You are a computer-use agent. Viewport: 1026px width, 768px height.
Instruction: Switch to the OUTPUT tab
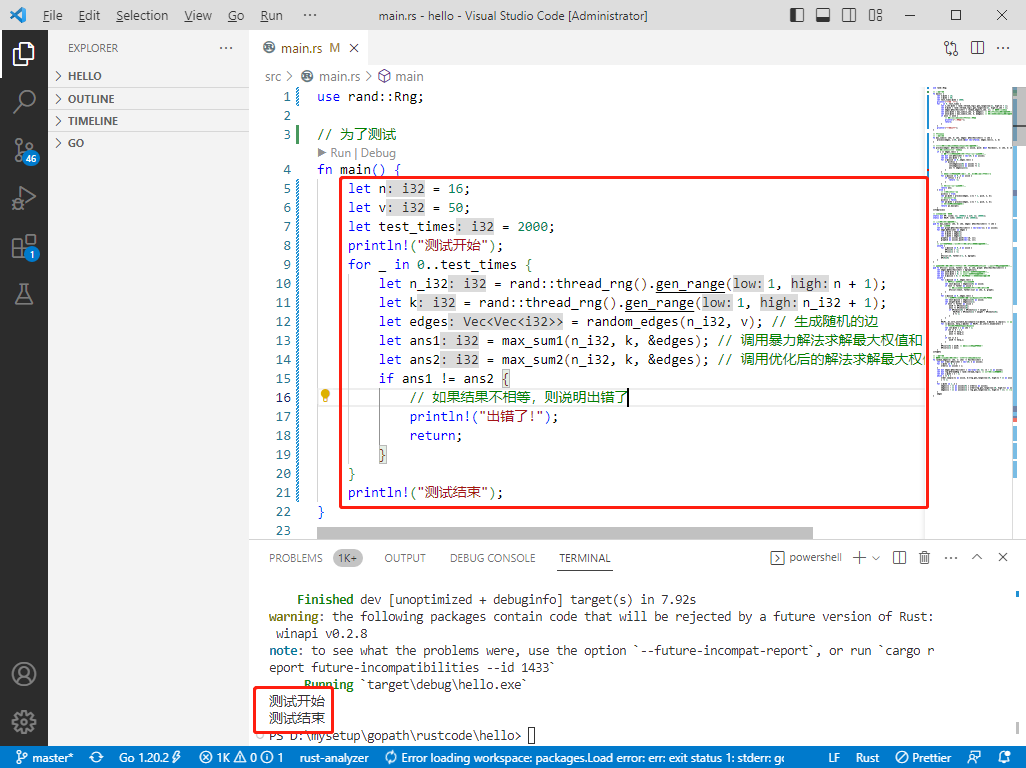pyautogui.click(x=404, y=558)
